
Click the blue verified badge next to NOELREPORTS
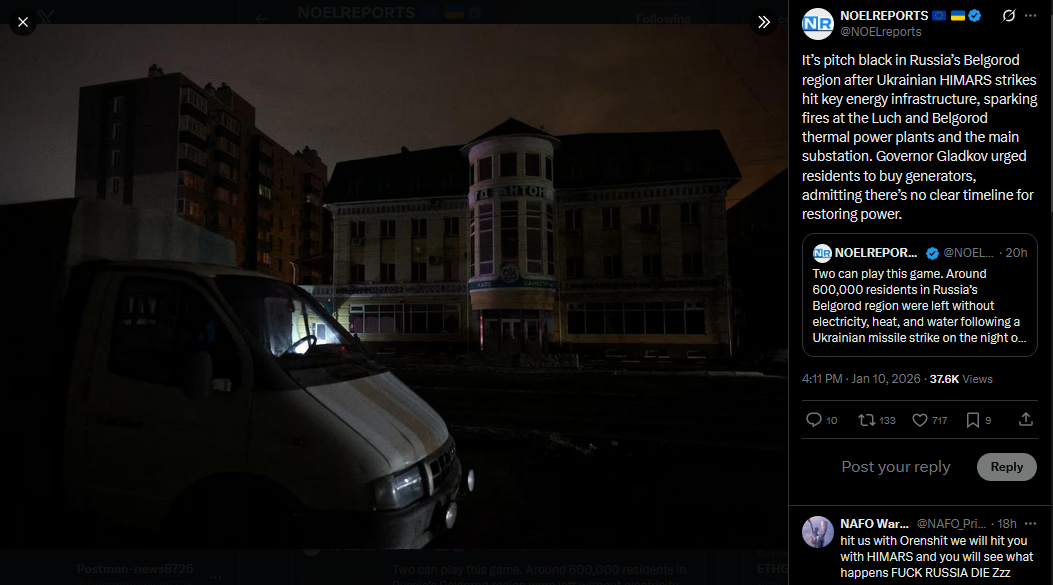point(975,15)
